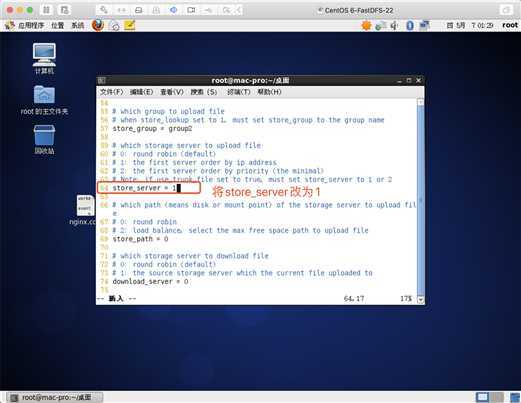Click the VMware pause/suspend toolbar button

coord(46,10)
